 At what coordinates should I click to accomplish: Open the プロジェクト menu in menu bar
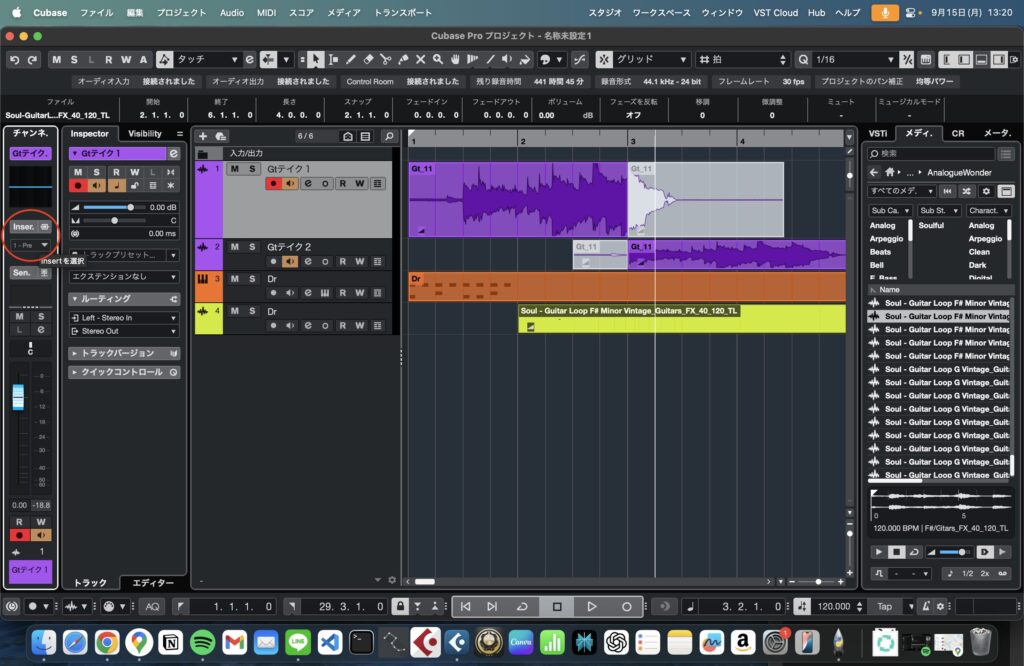182,12
